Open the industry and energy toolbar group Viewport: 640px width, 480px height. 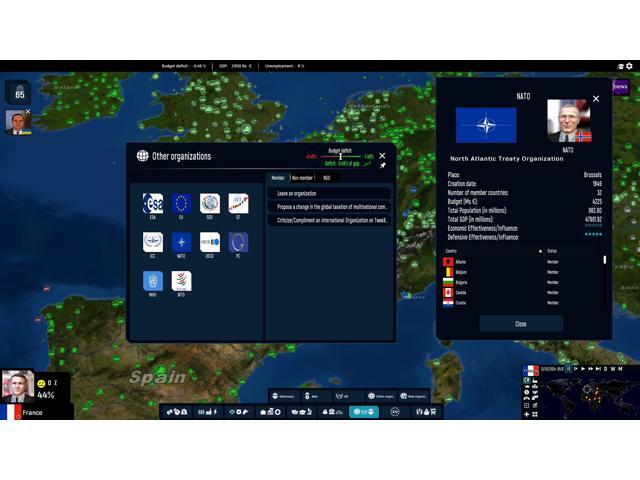(208, 412)
